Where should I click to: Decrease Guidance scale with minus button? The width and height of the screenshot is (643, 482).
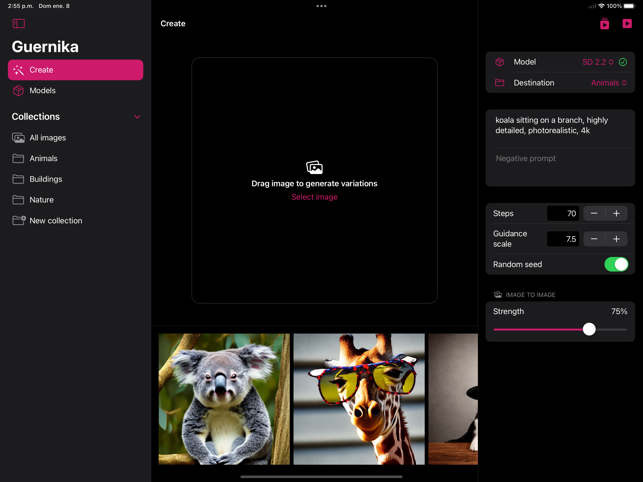(x=594, y=239)
